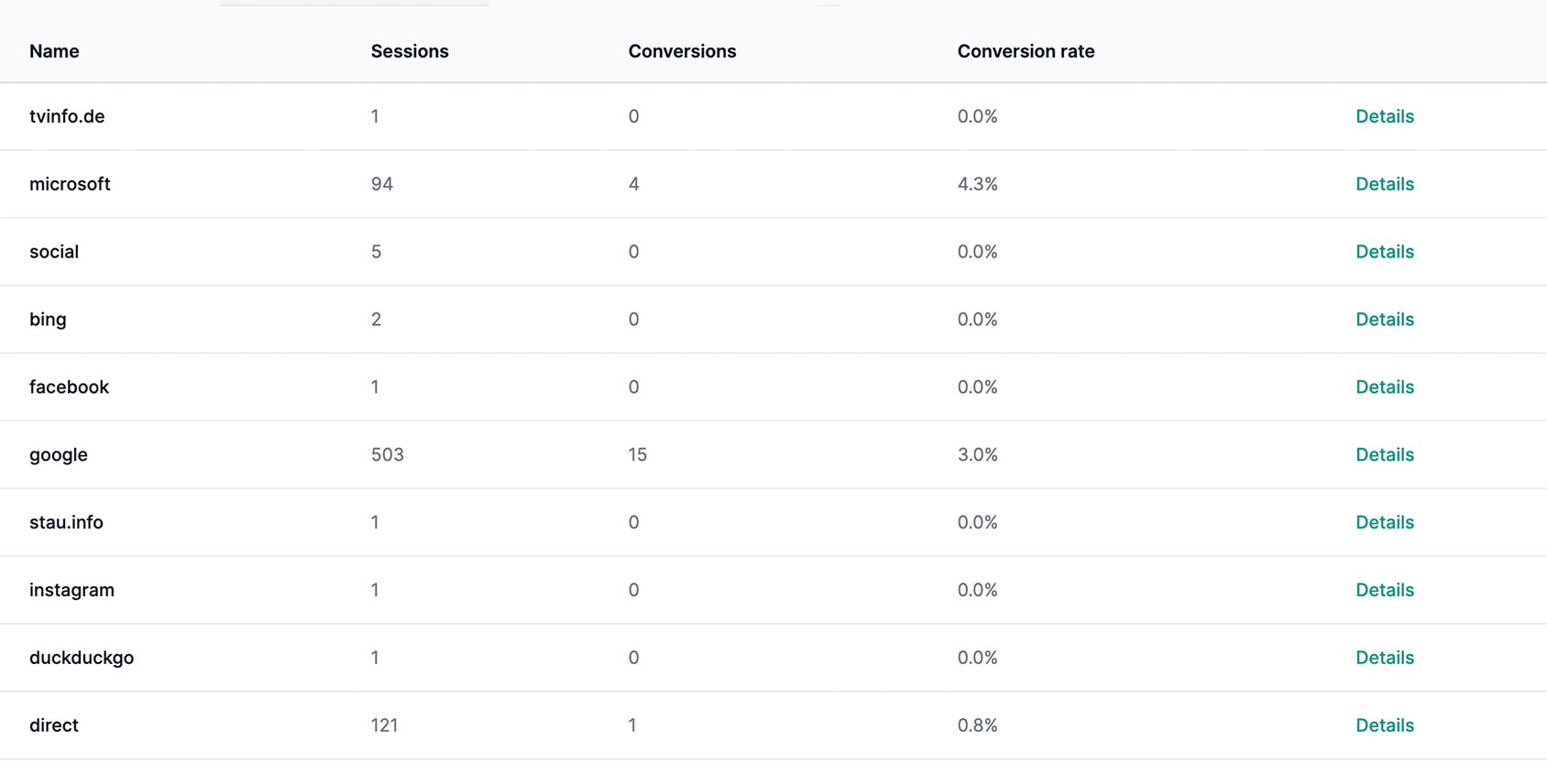Open Details for duckduckgo row
Image resolution: width=1547 pixels, height=784 pixels.
pyautogui.click(x=1384, y=659)
